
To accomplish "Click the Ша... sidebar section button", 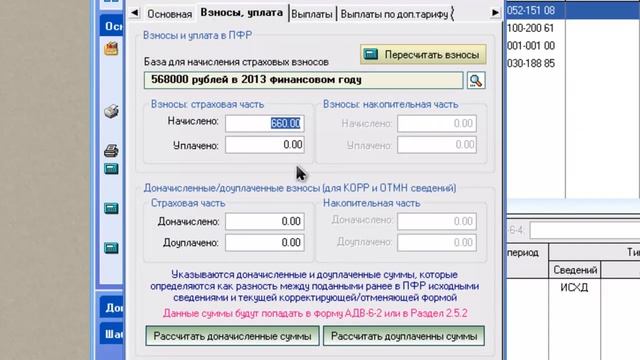I will click(112, 334).
